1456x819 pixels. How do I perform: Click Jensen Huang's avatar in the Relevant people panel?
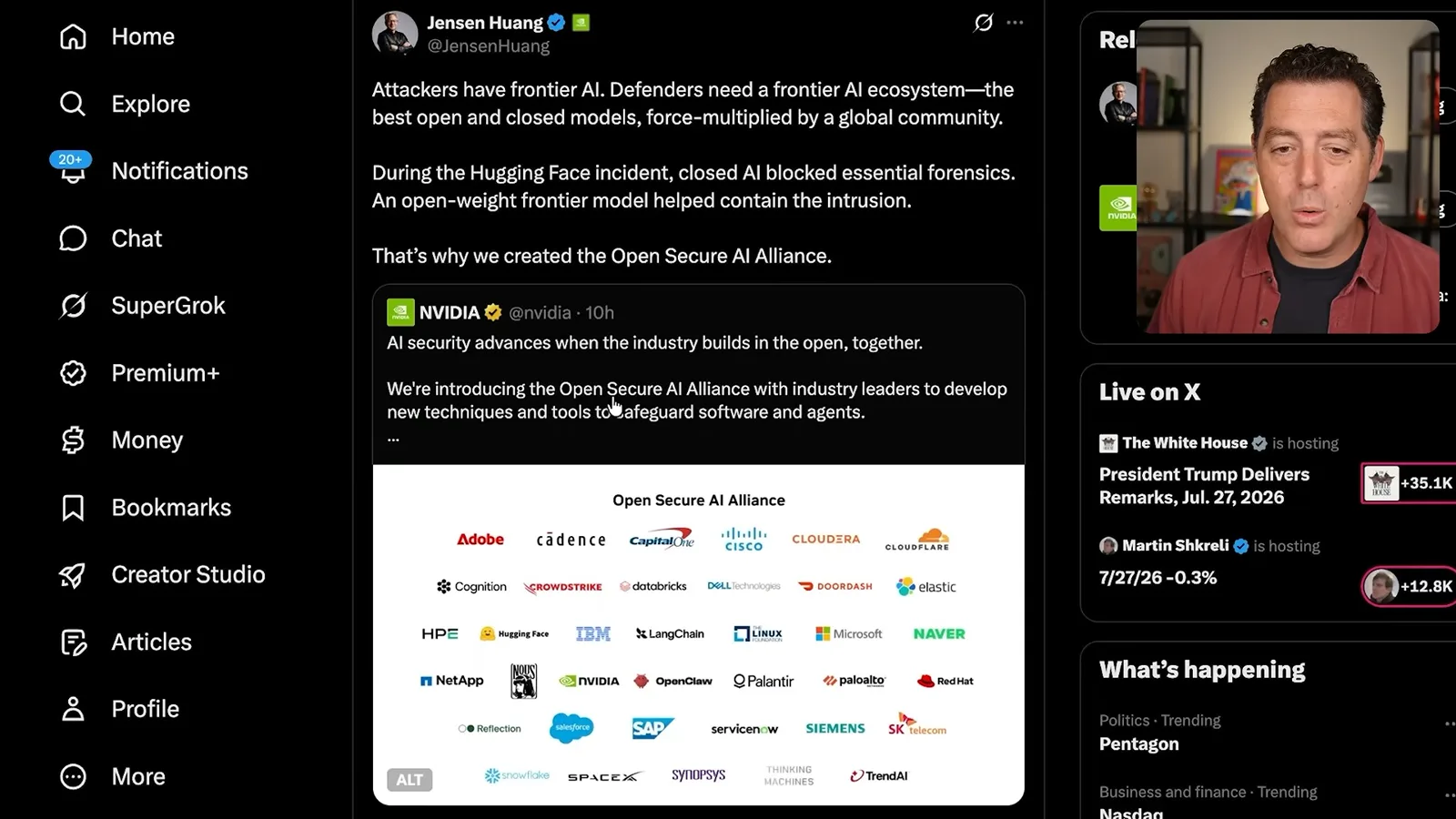click(x=1118, y=103)
